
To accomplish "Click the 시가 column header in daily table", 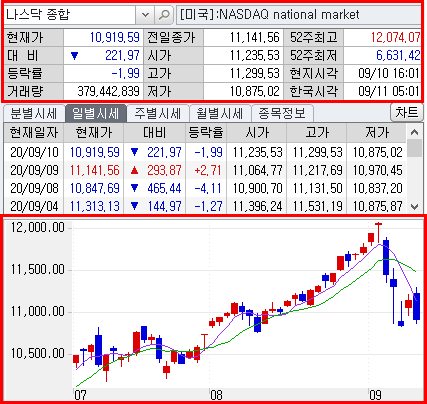I will [257, 133].
